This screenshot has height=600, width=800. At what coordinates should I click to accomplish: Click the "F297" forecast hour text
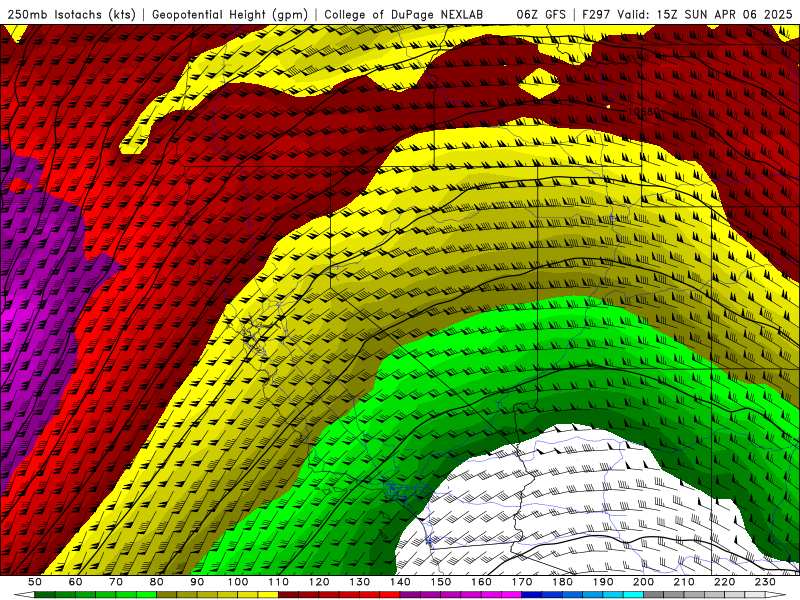pyautogui.click(x=595, y=14)
